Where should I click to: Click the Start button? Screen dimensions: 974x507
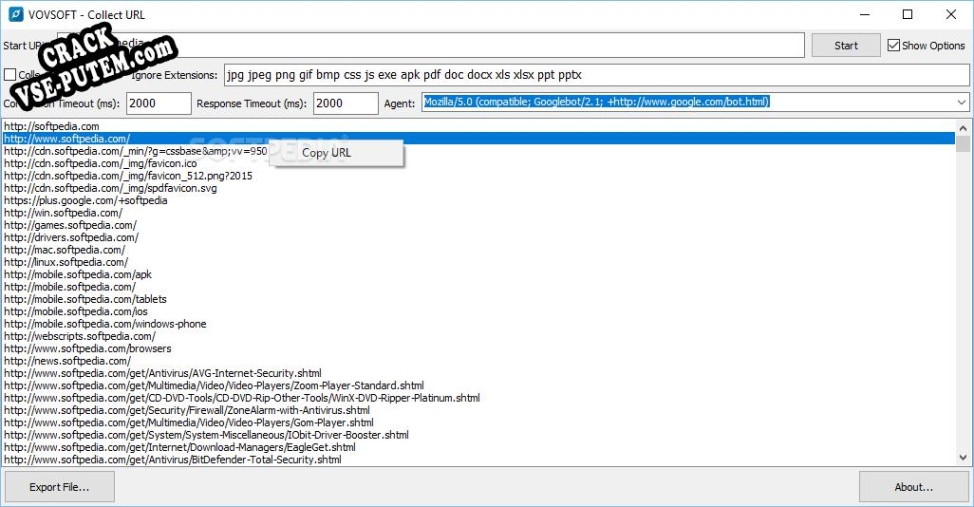pos(845,45)
